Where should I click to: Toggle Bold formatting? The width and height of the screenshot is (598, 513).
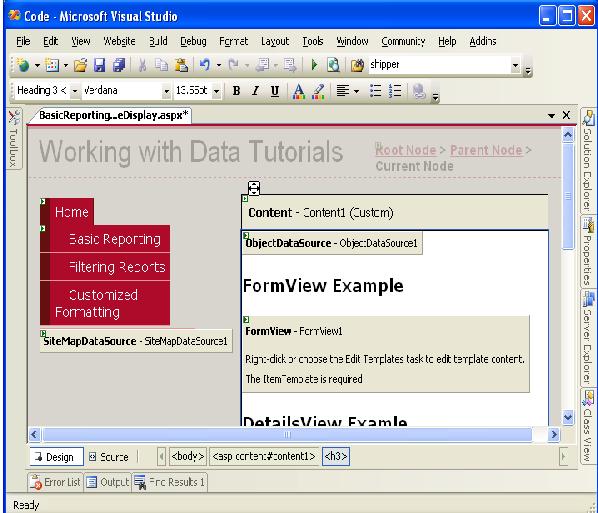[x=236, y=91]
